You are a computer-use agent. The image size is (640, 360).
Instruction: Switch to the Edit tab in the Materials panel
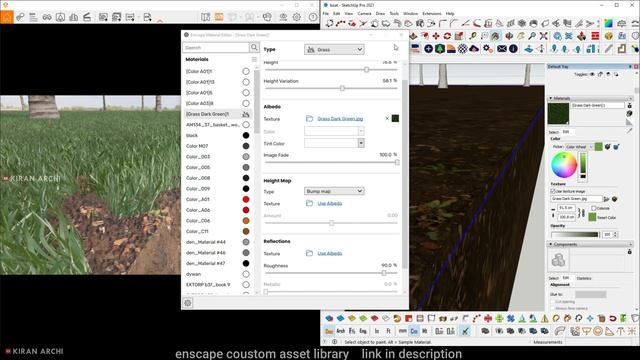[566, 132]
